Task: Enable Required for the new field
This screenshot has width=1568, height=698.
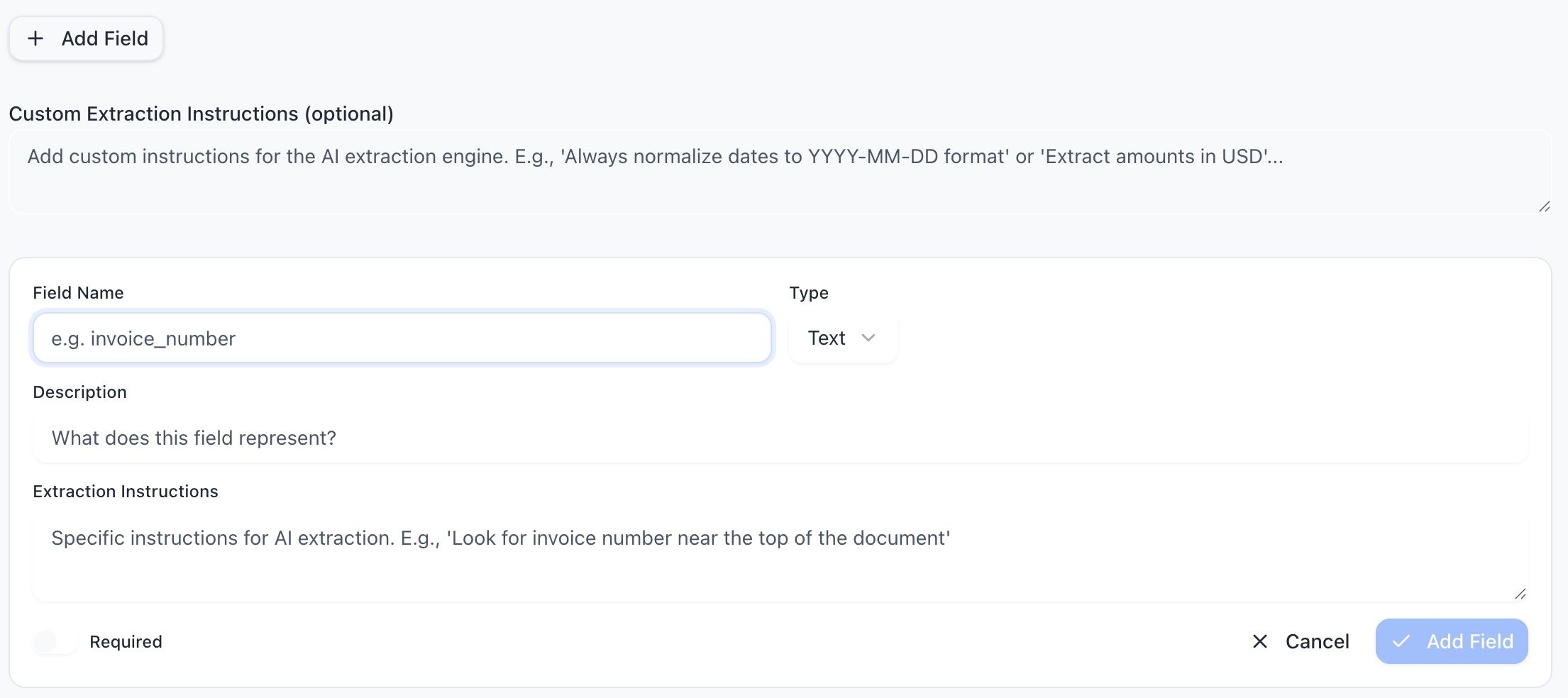Action: 55,641
